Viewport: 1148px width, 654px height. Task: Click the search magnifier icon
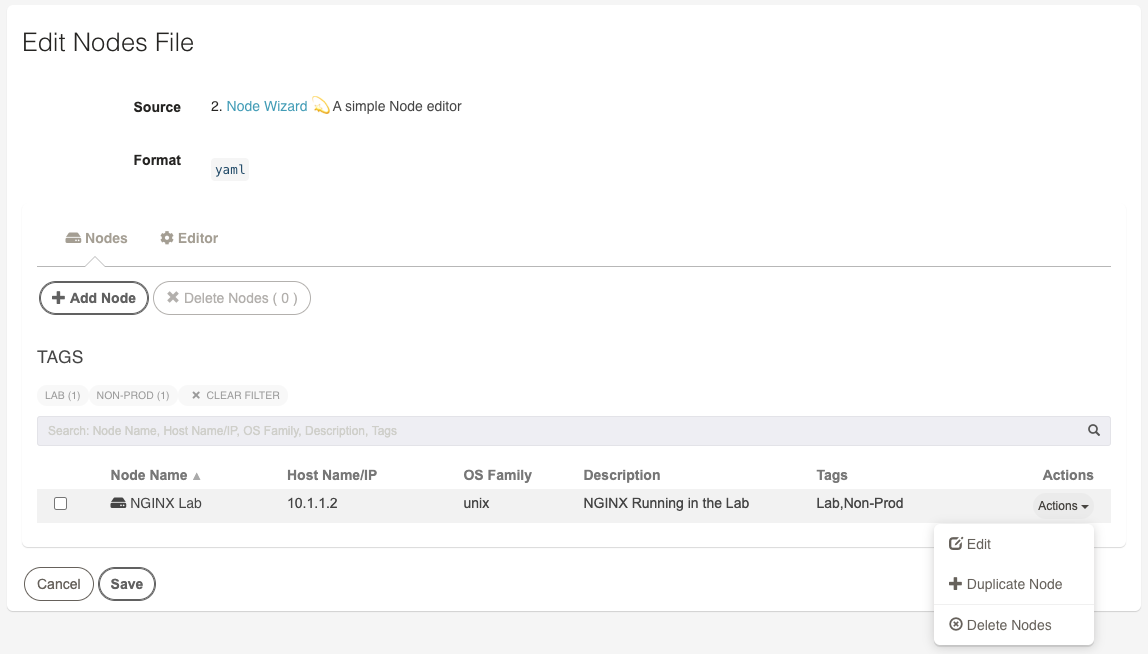click(1094, 431)
